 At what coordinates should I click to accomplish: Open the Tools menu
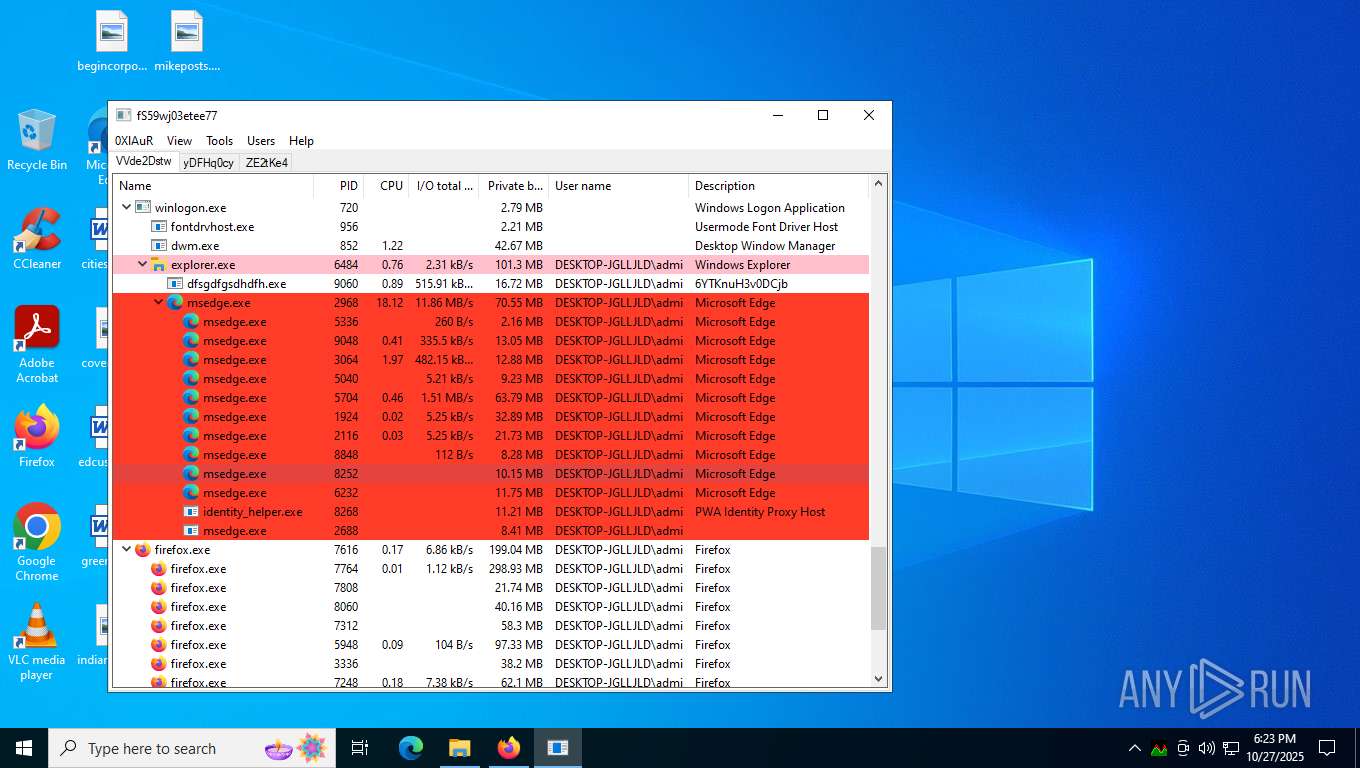click(x=219, y=141)
